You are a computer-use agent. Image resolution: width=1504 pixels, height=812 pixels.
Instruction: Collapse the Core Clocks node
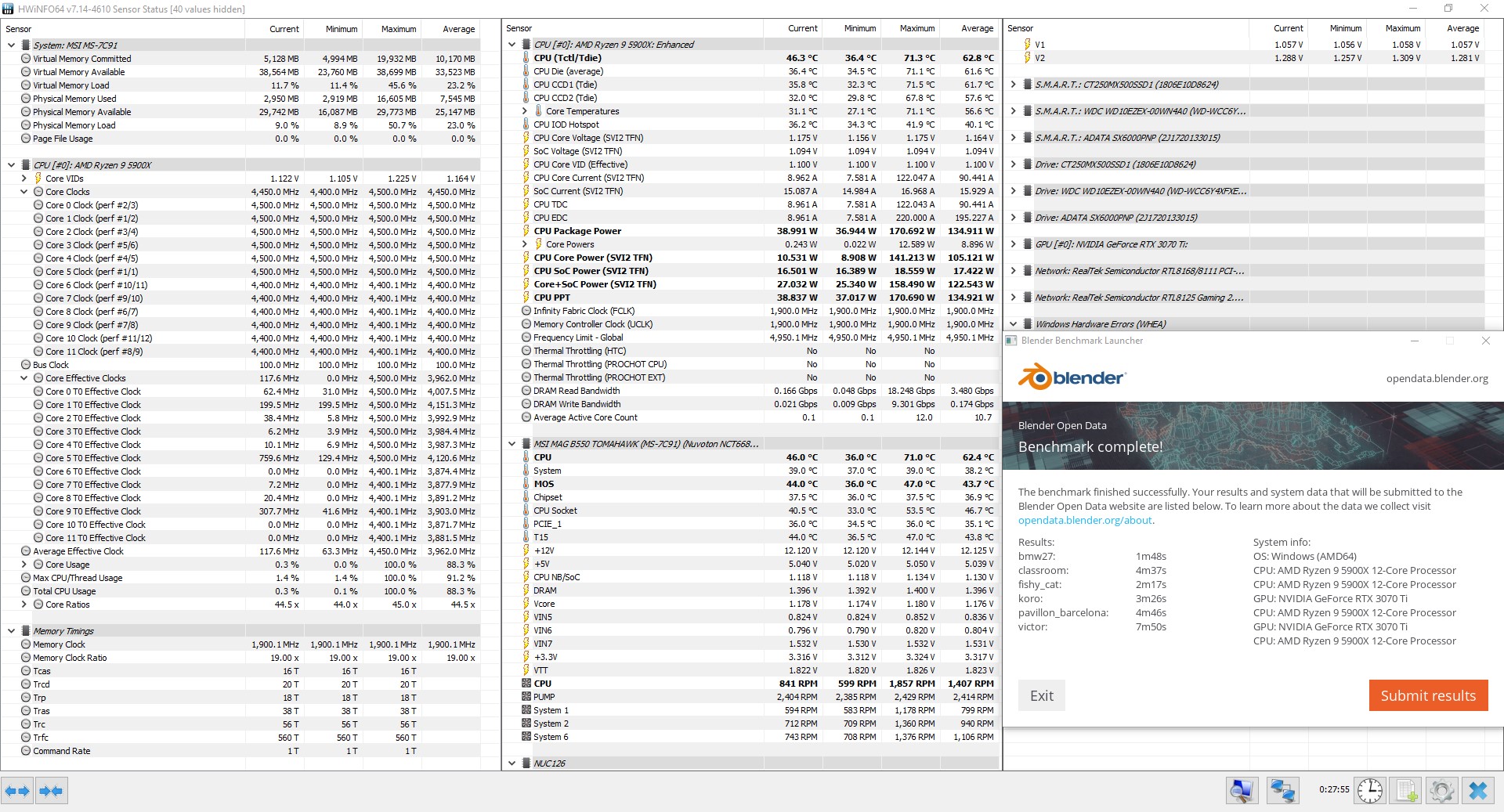24,192
